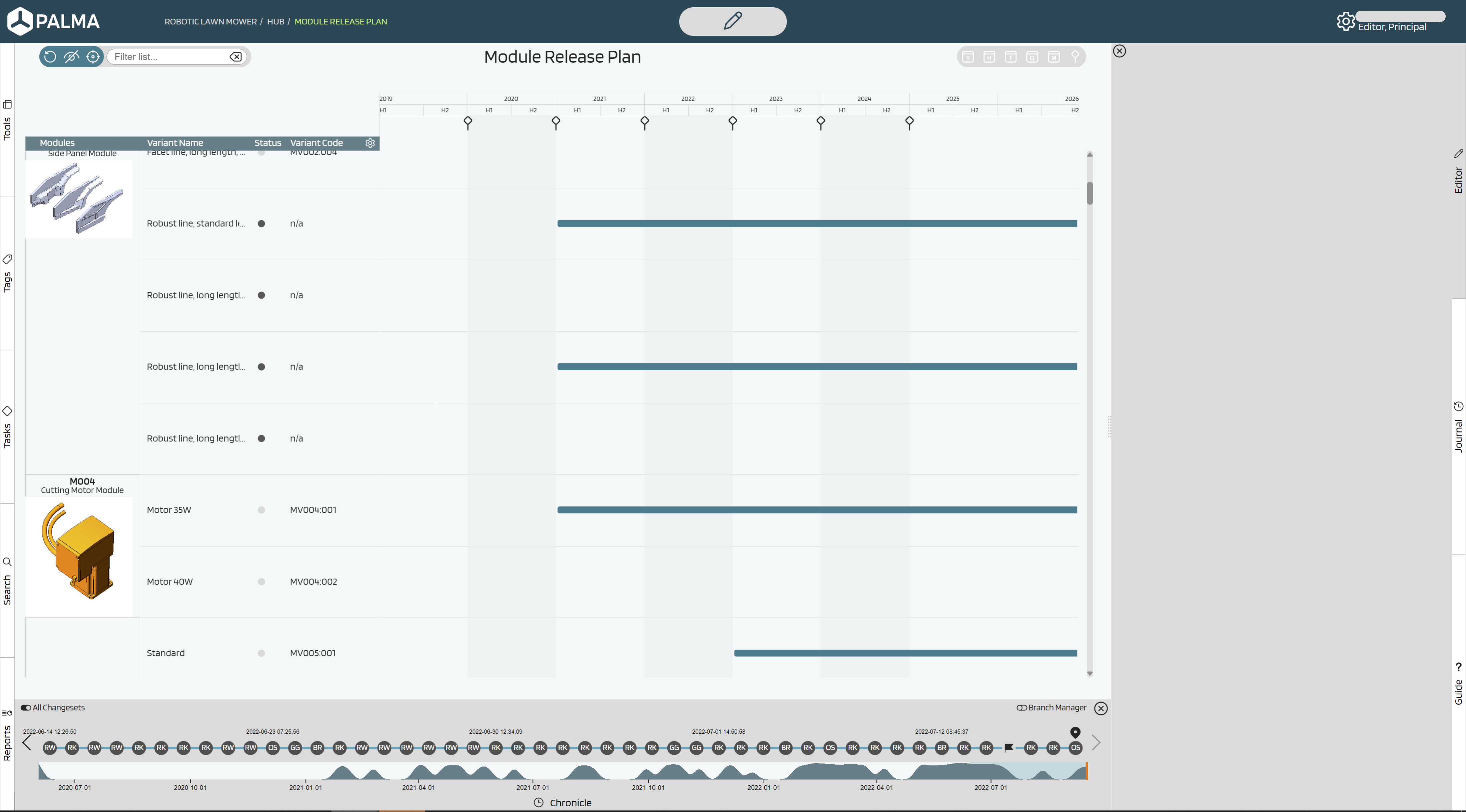Toggle the hidden-items crossed-eye icon

tap(71, 56)
